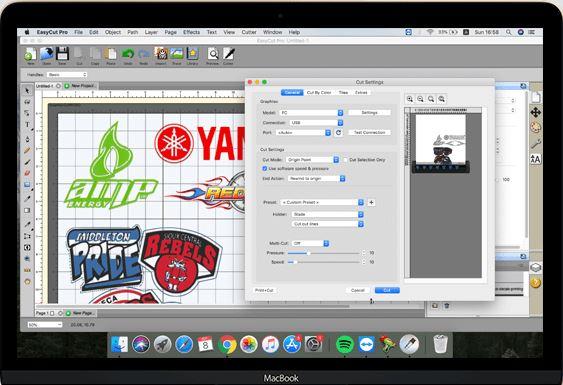This screenshot has width=563, height=385.
Task: Click the Speed slider
Action: click(324, 262)
